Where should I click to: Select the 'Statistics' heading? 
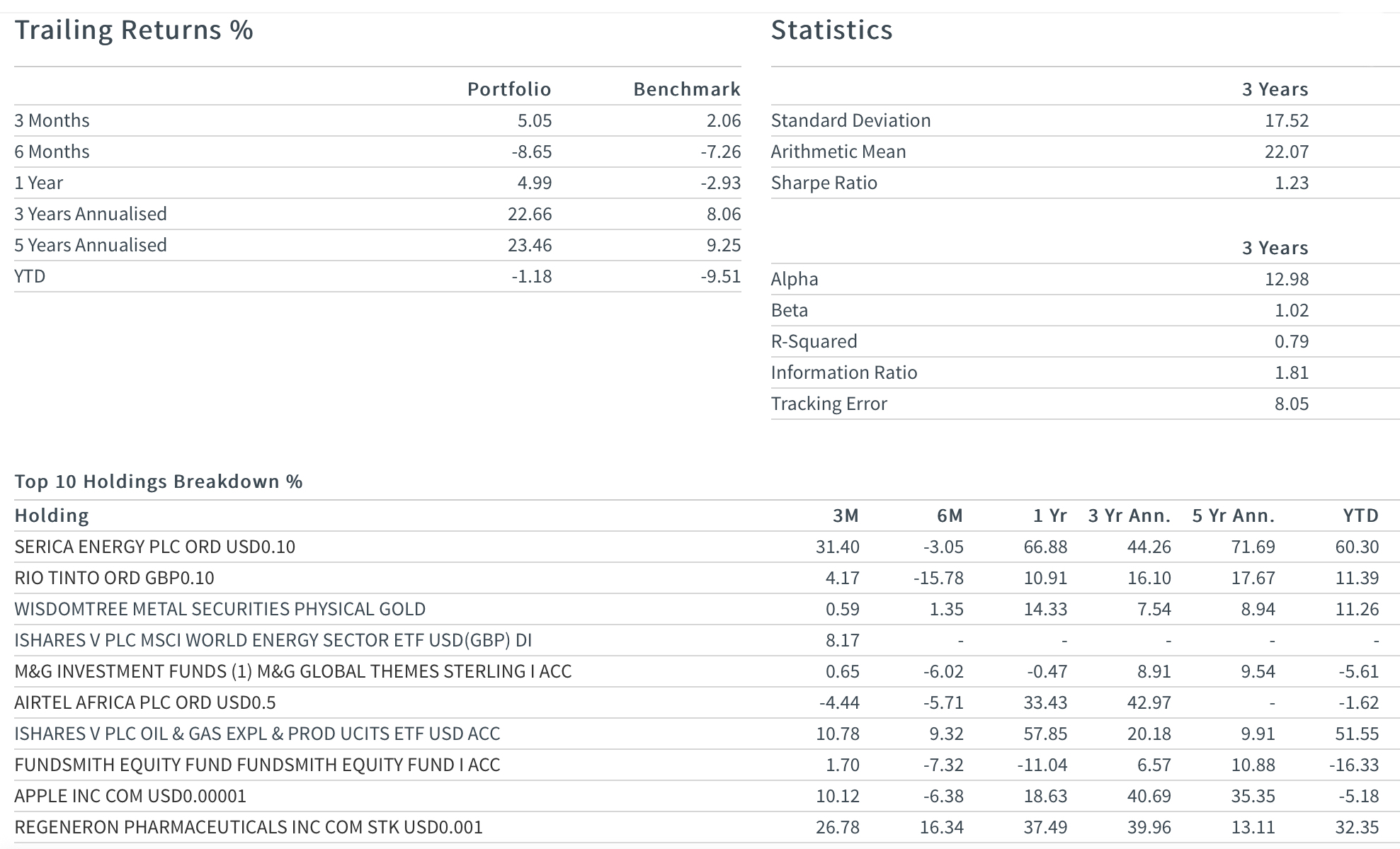click(x=831, y=30)
